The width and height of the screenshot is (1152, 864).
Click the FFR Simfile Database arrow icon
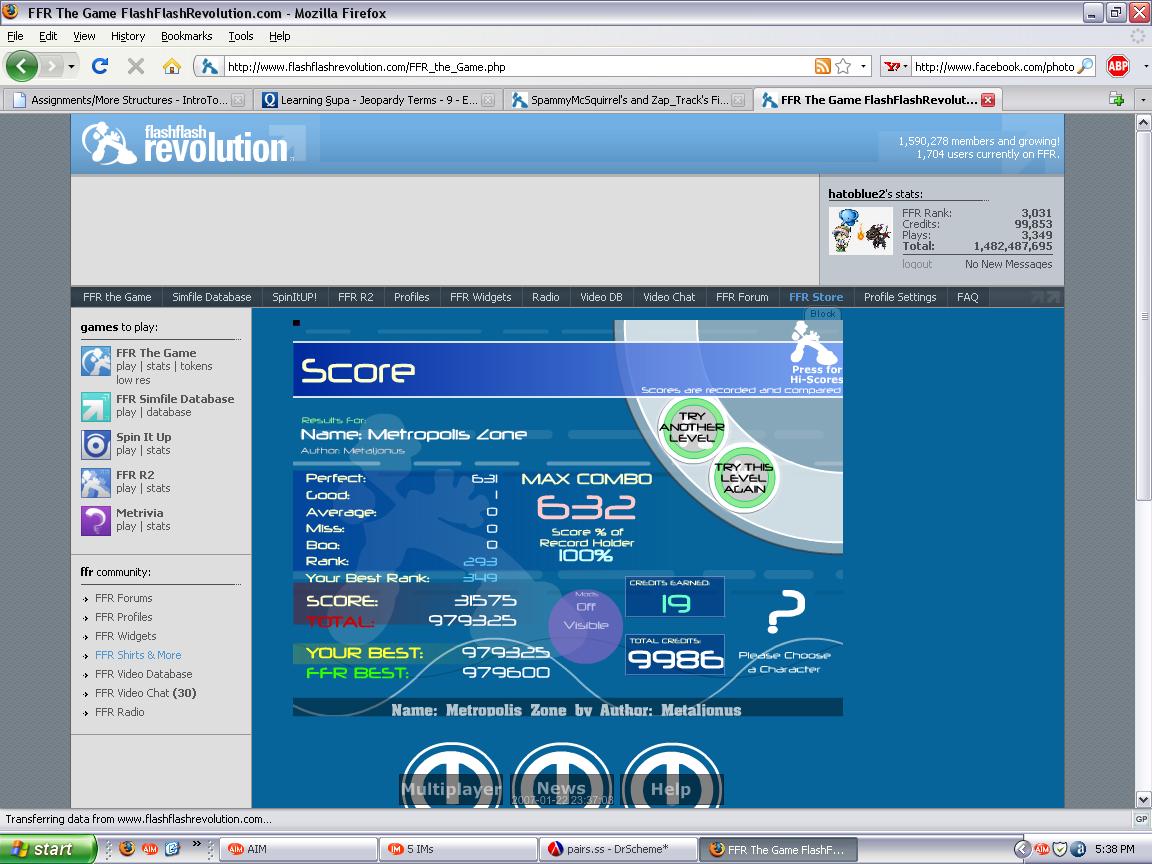(96, 406)
